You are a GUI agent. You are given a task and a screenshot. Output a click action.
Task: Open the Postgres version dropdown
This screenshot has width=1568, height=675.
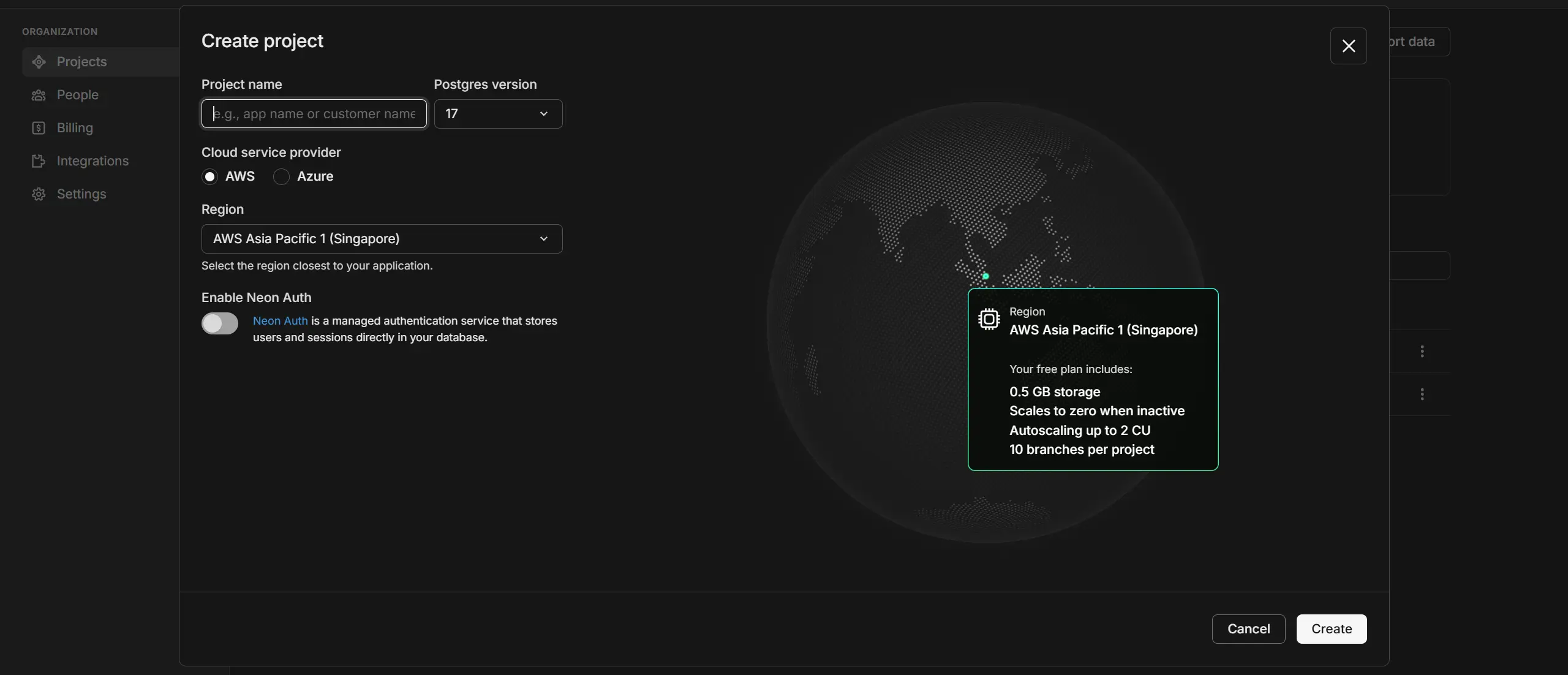(498, 114)
